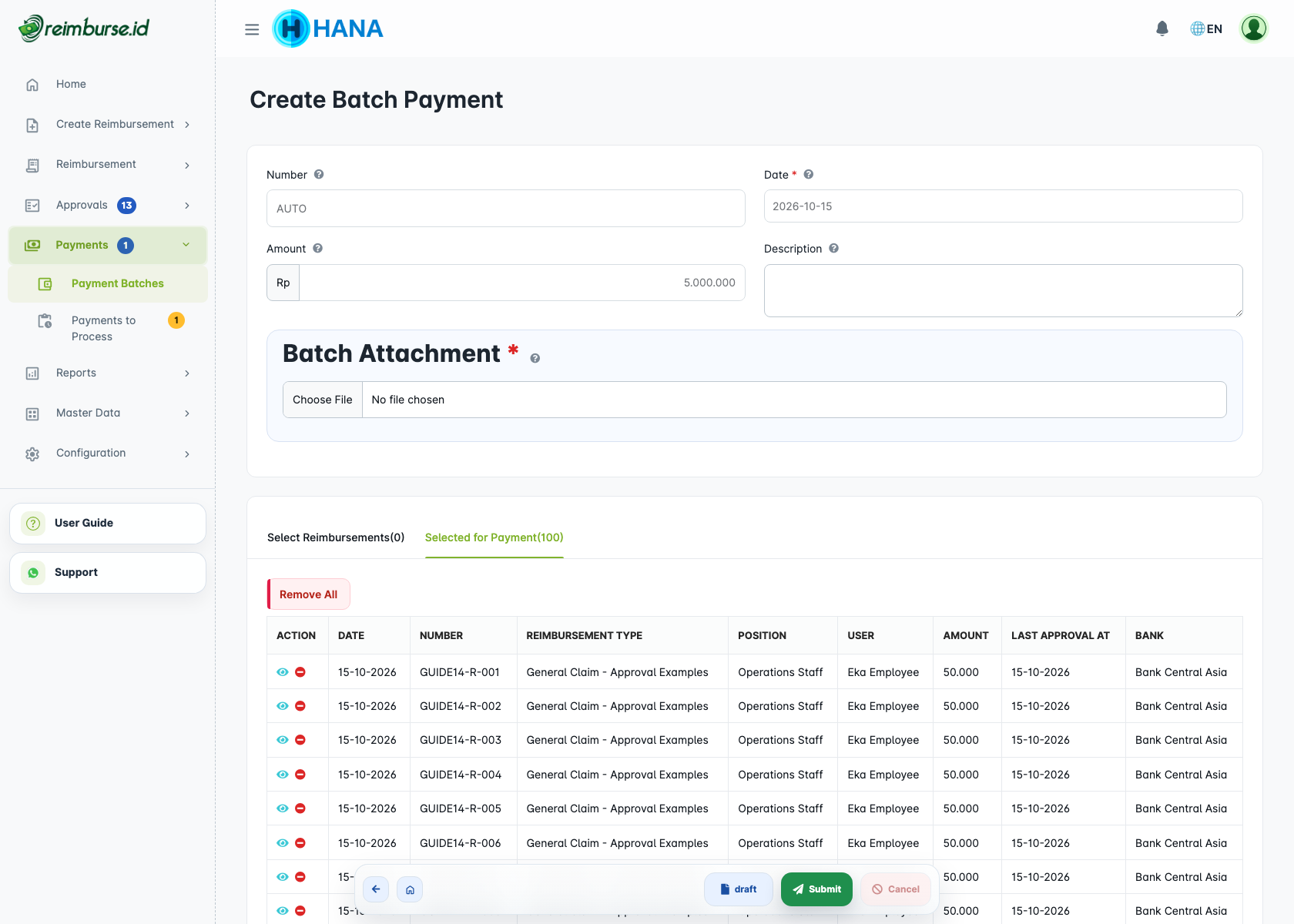
Task: Click the Submit button
Action: click(x=816, y=889)
